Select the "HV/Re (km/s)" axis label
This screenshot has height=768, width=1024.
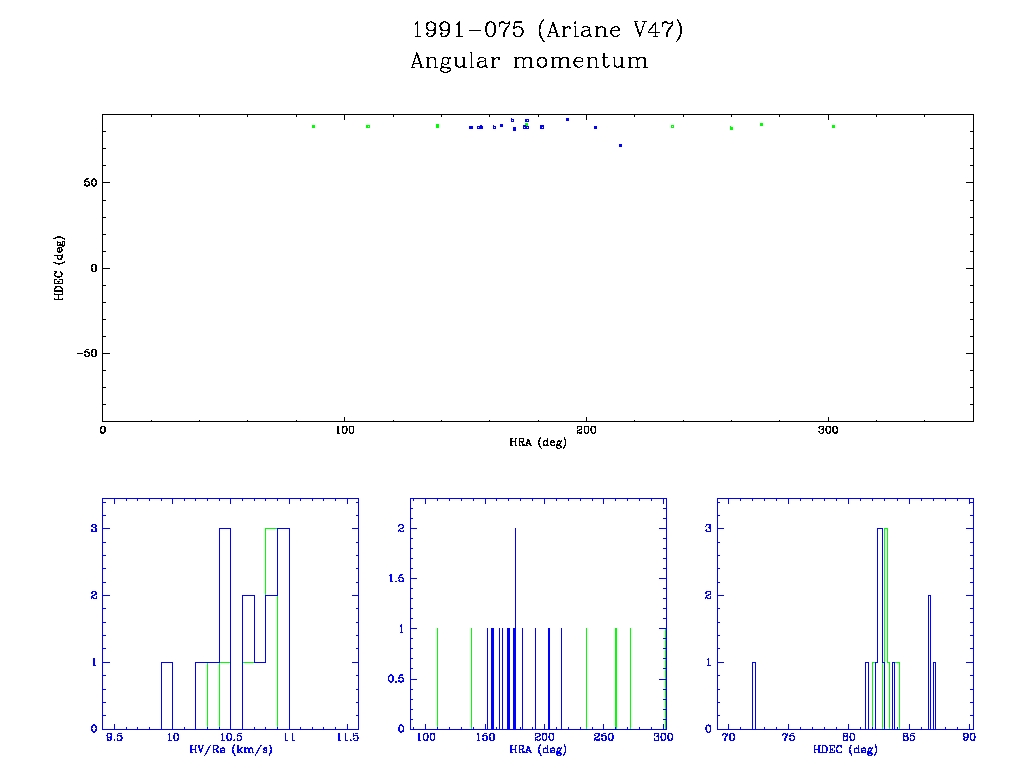click(x=231, y=750)
